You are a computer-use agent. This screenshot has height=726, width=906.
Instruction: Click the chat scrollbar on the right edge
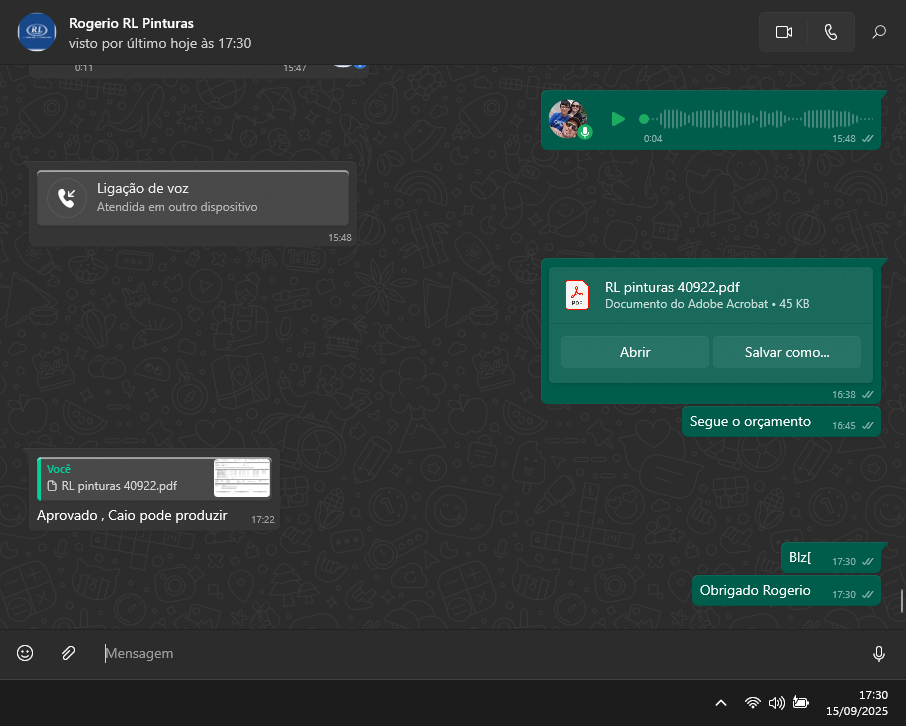pyautogui.click(x=902, y=600)
